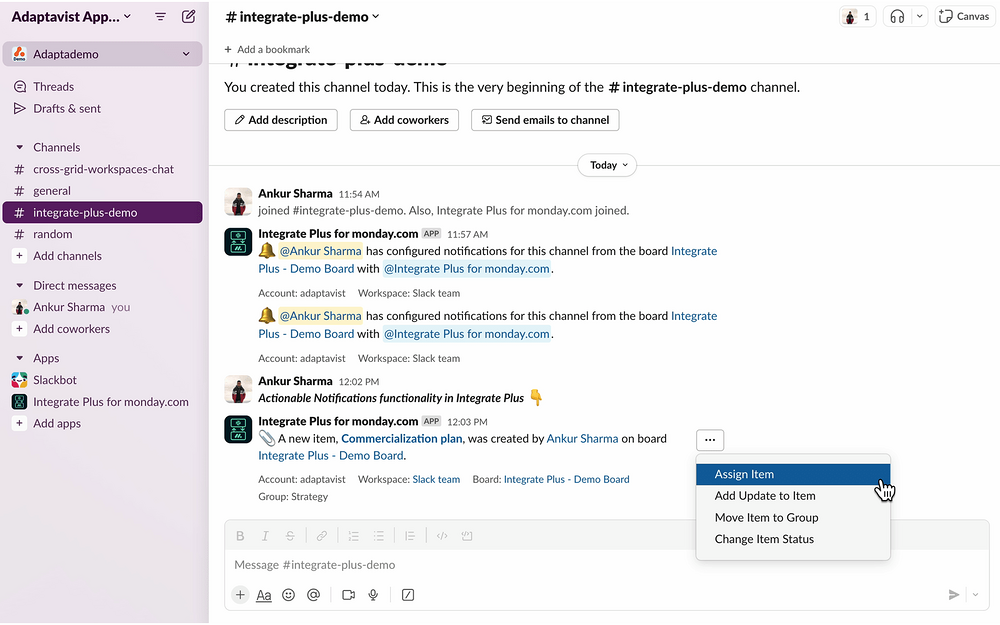The image size is (1000, 625).
Task: Open slash shortcuts icon
Action: (408, 595)
